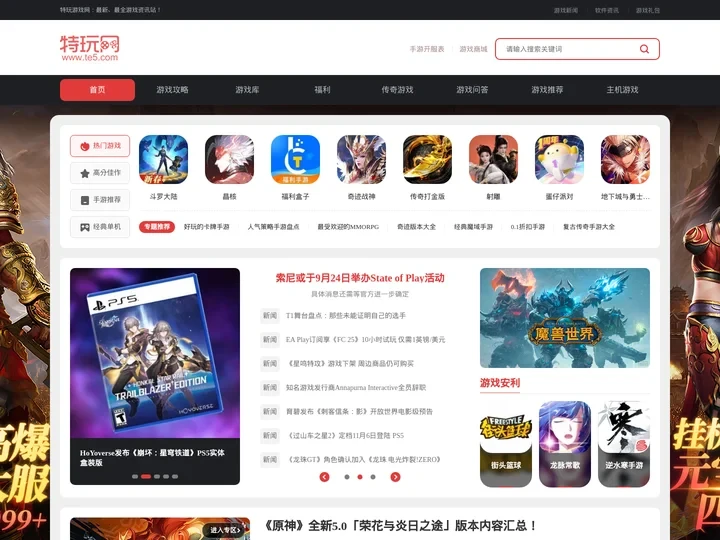720x540 pixels.
Task: Select the 经典单机 side tab
Action: pyautogui.click(x=100, y=227)
